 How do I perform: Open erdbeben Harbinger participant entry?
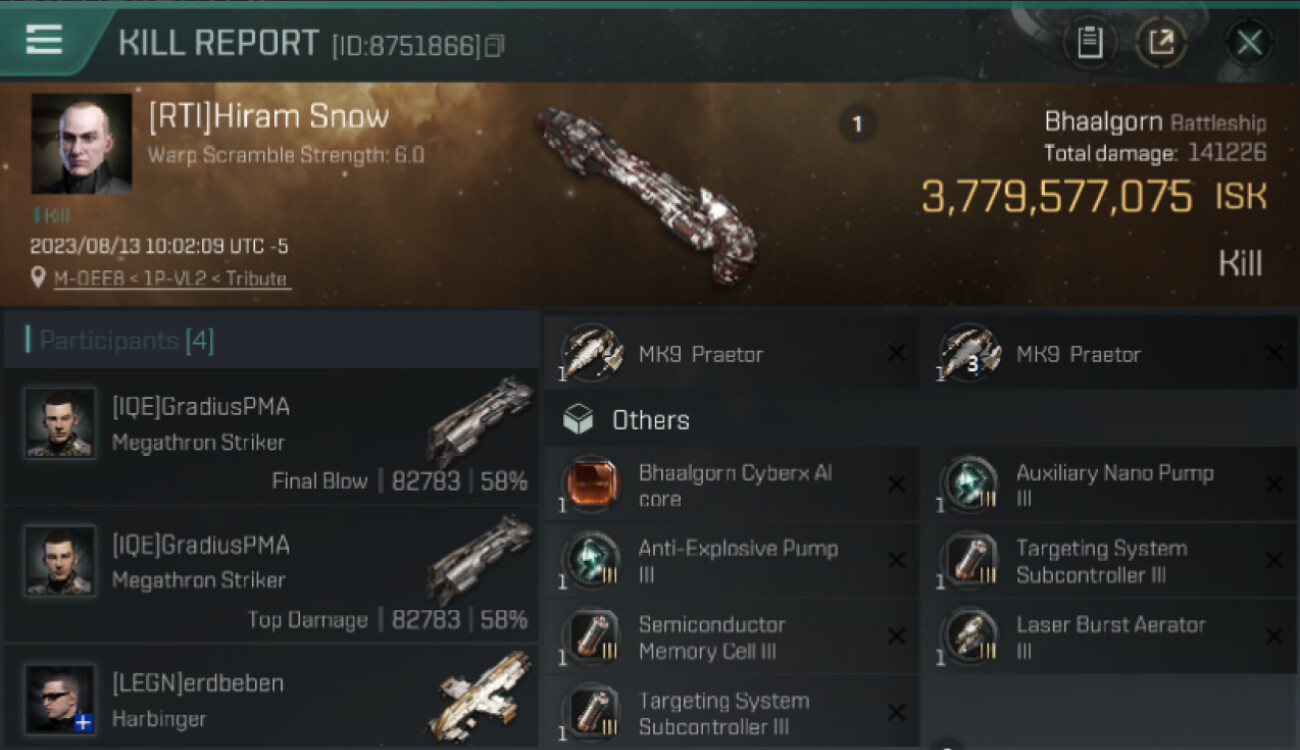pyautogui.click(x=272, y=697)
